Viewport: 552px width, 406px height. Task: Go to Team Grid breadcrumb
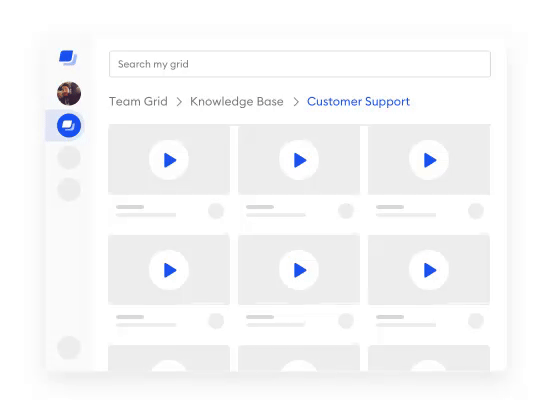pyautogui.click(x=138, y=101)
